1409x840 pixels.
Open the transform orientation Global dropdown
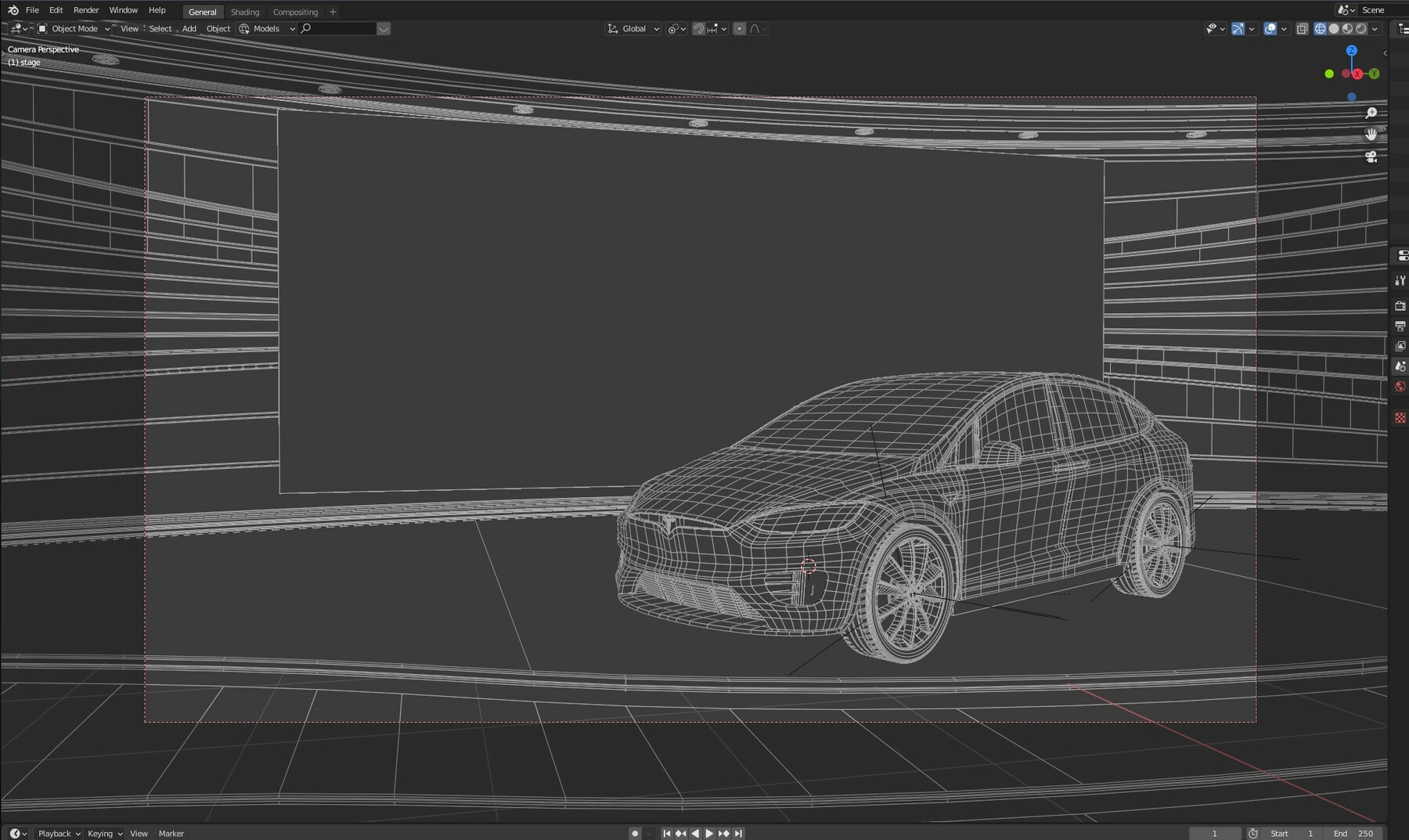coord(634,29)
